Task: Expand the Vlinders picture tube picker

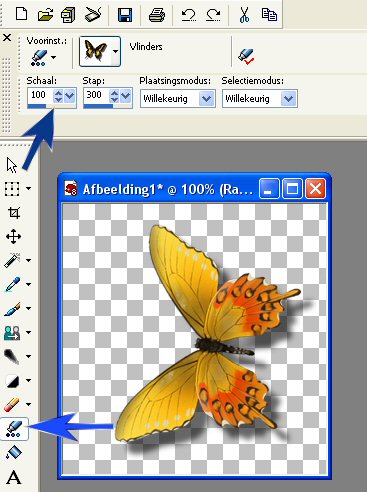Action: [115, 52]
